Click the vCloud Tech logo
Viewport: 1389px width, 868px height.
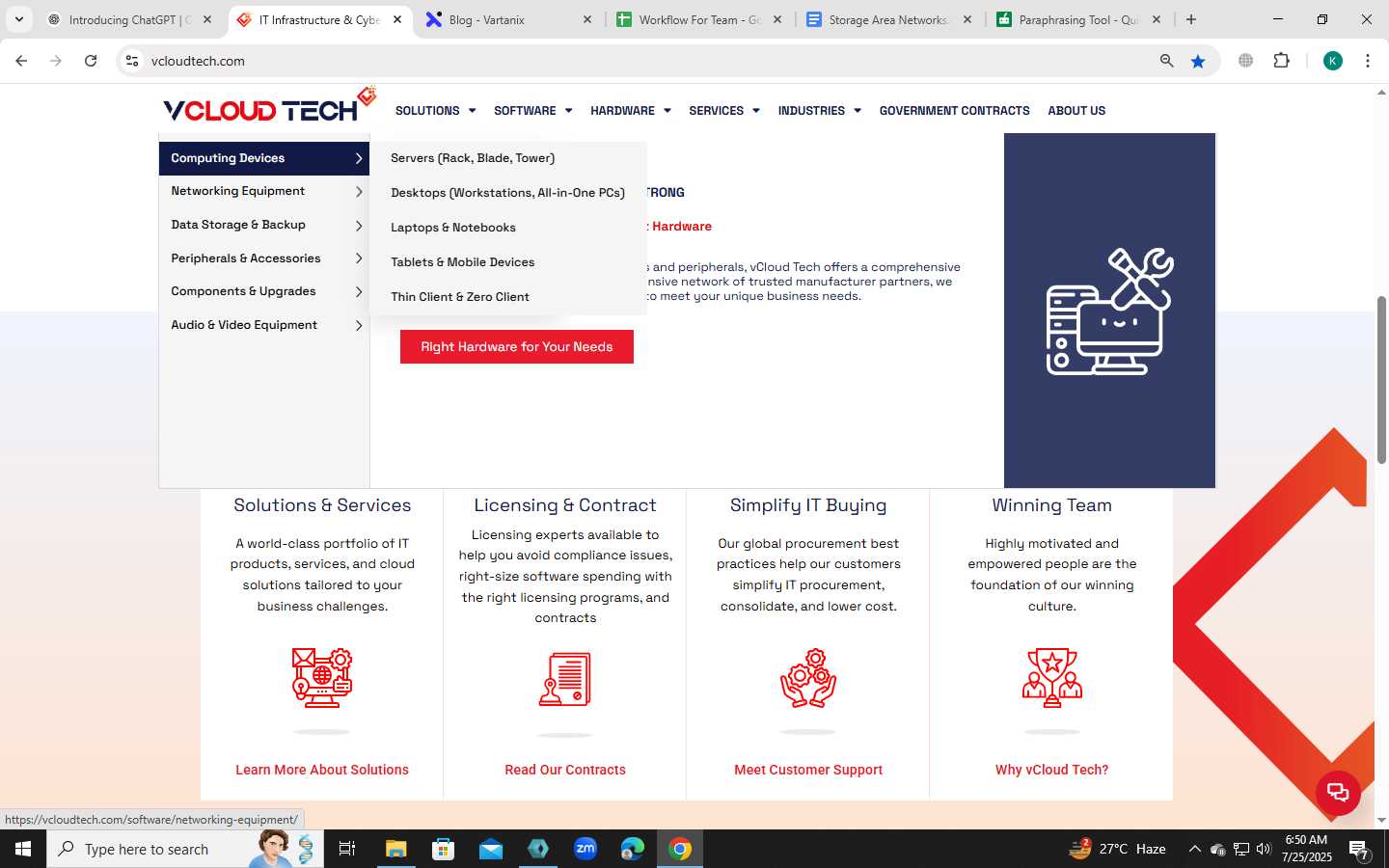point(269,106)
